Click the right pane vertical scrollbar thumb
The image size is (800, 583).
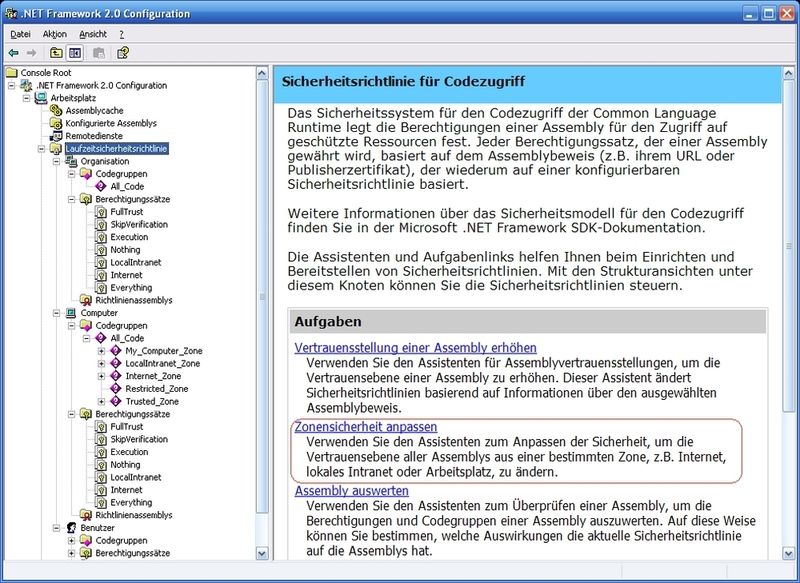click(788, 246)
